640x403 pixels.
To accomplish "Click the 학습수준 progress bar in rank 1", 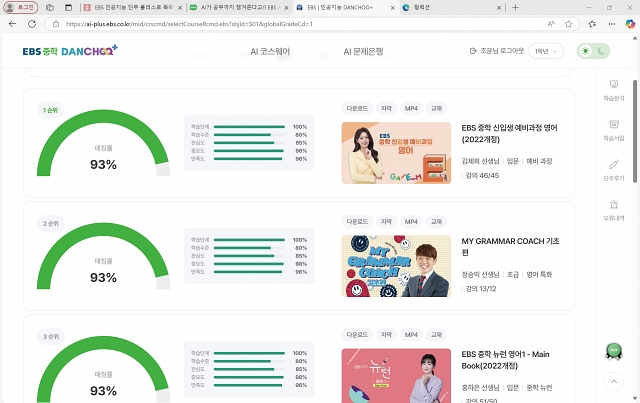I will [x=249, y=135].
